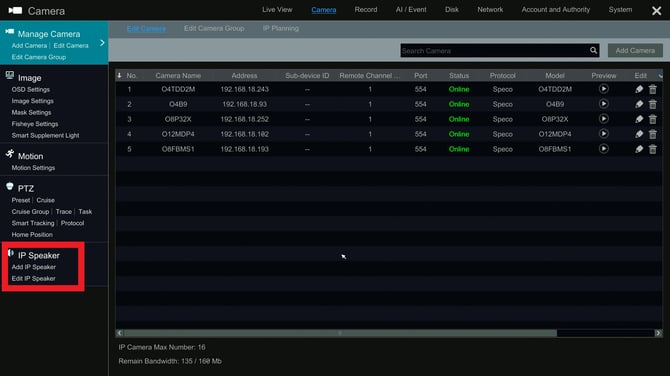
Task: Play preview for camera O4TDD2M
Action: 603,89
